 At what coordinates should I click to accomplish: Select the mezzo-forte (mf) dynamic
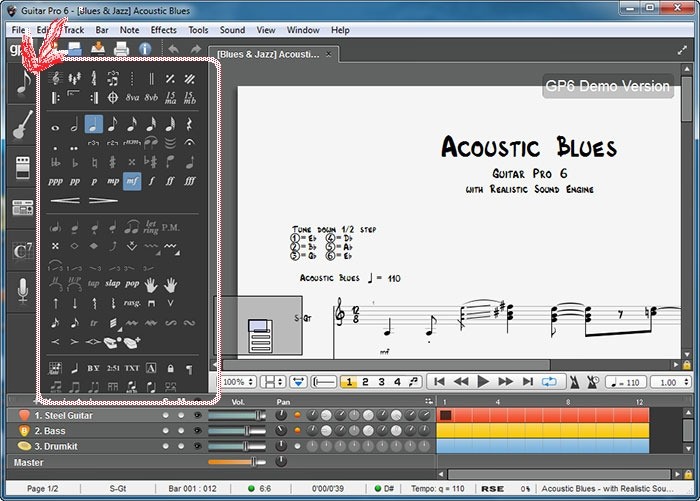pyautogui.click(x=132, y=181)
